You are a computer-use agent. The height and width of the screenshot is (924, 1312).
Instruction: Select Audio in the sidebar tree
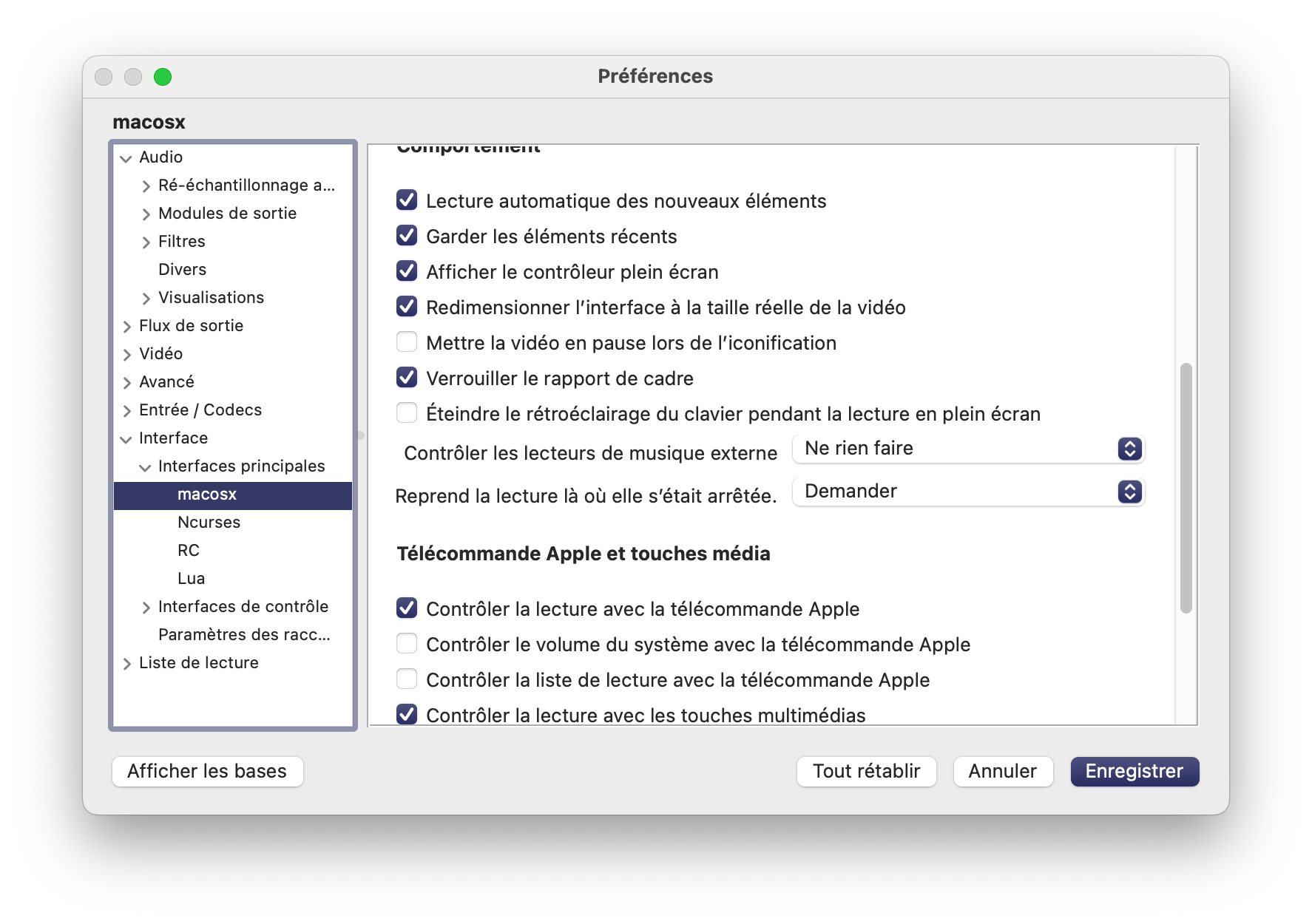click(160, 157)
